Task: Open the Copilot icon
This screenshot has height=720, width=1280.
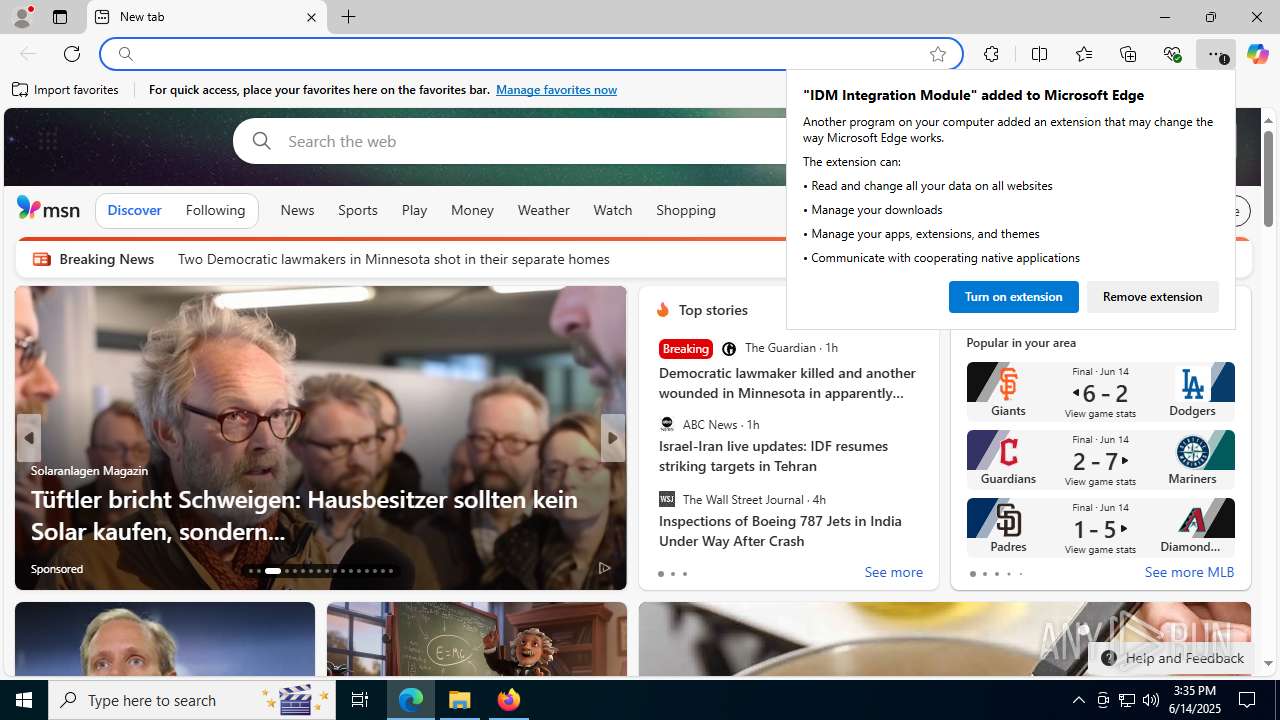Action: [x=1257, y=54]
